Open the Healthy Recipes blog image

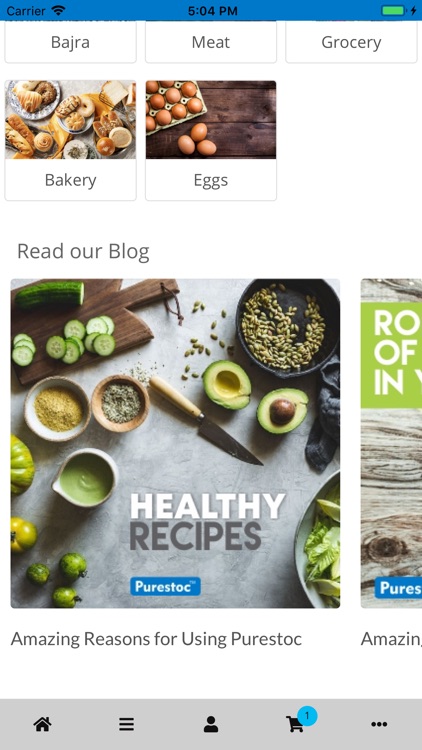pos(175,443)
